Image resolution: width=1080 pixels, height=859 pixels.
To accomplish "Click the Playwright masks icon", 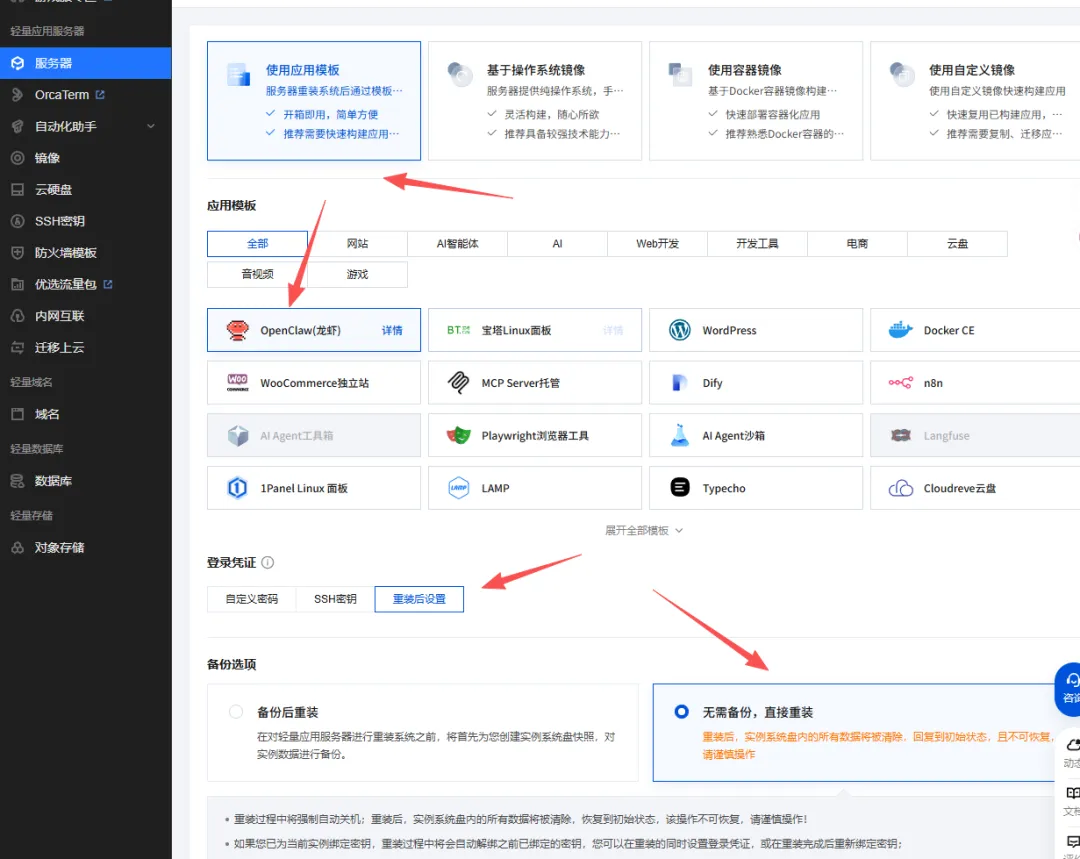I will 459,435.
